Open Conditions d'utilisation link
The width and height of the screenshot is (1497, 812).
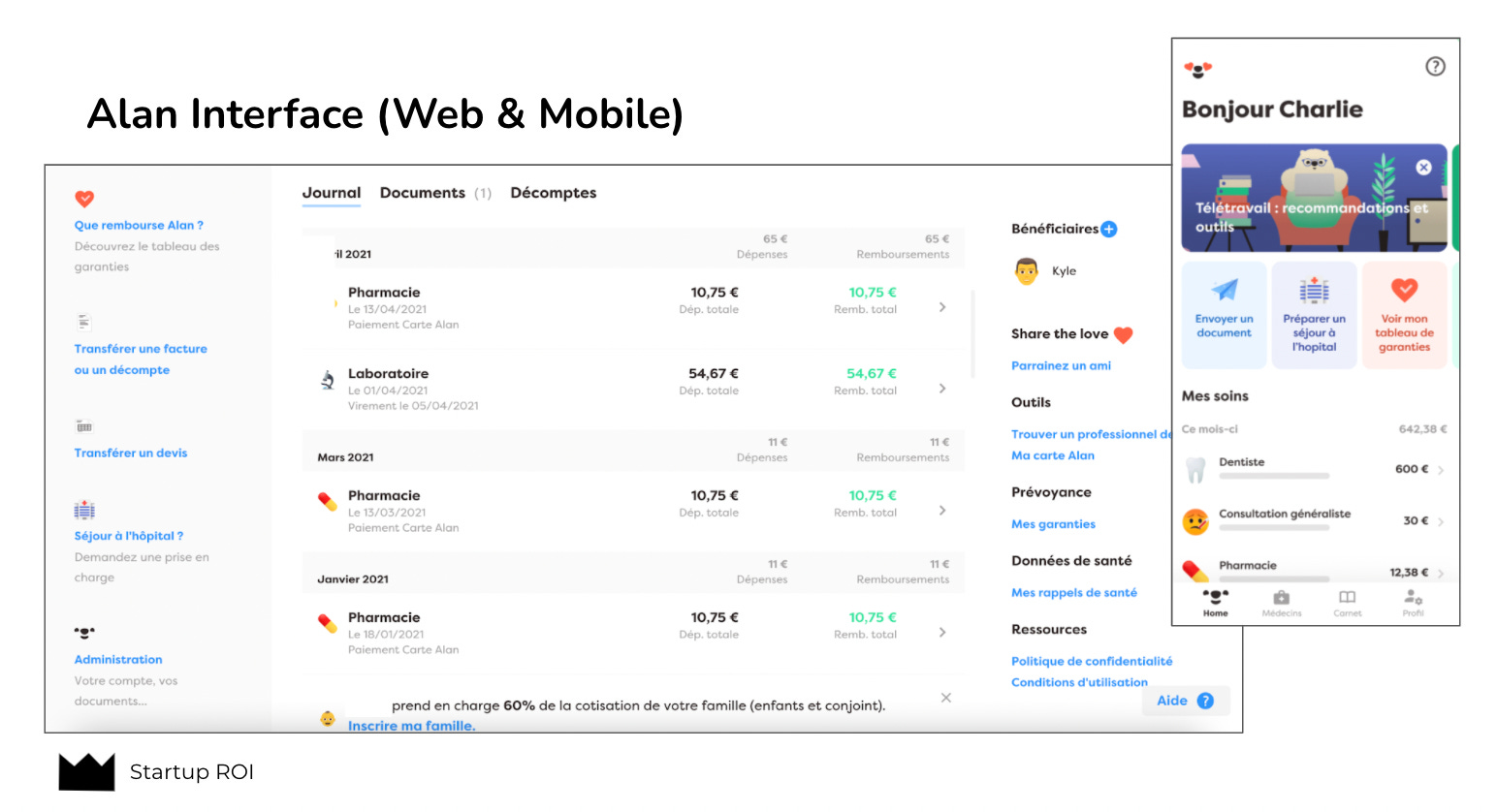point(1079,682)
